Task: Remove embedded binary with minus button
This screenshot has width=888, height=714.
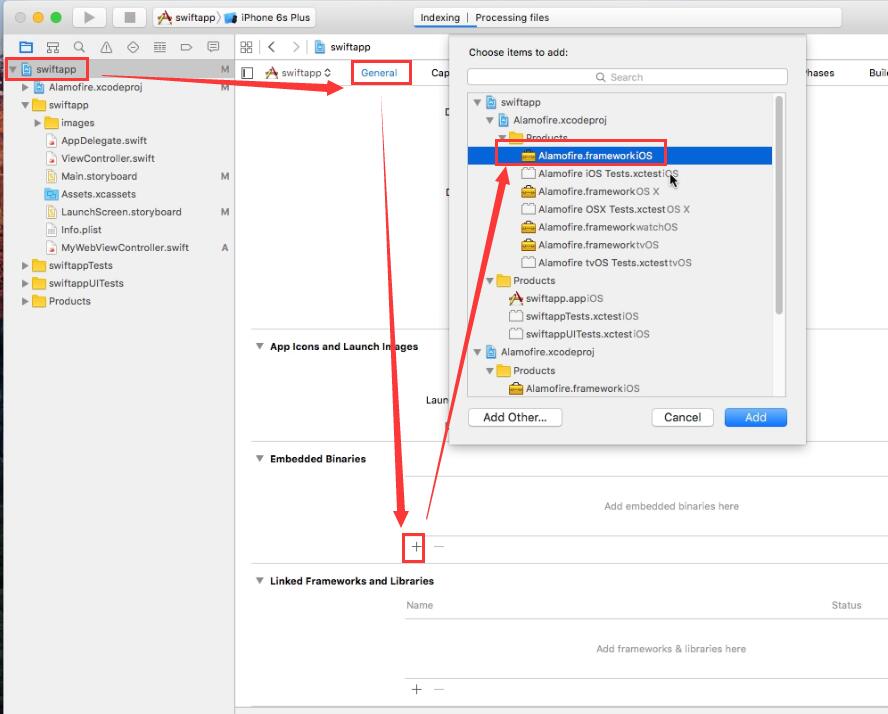Action: point(439,547)
